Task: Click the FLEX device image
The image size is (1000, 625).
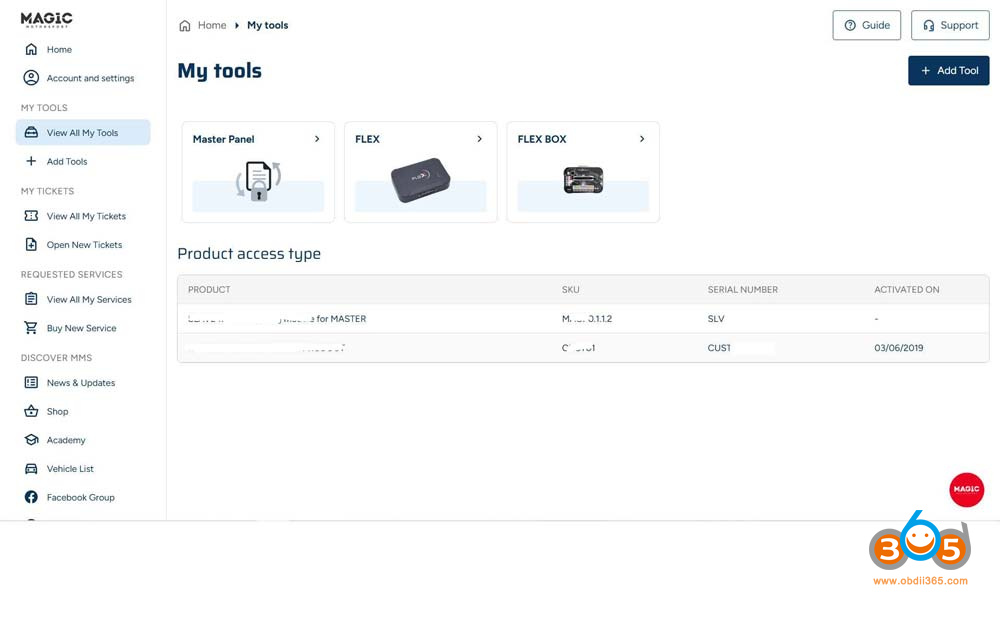Action: tap(420, 180)
